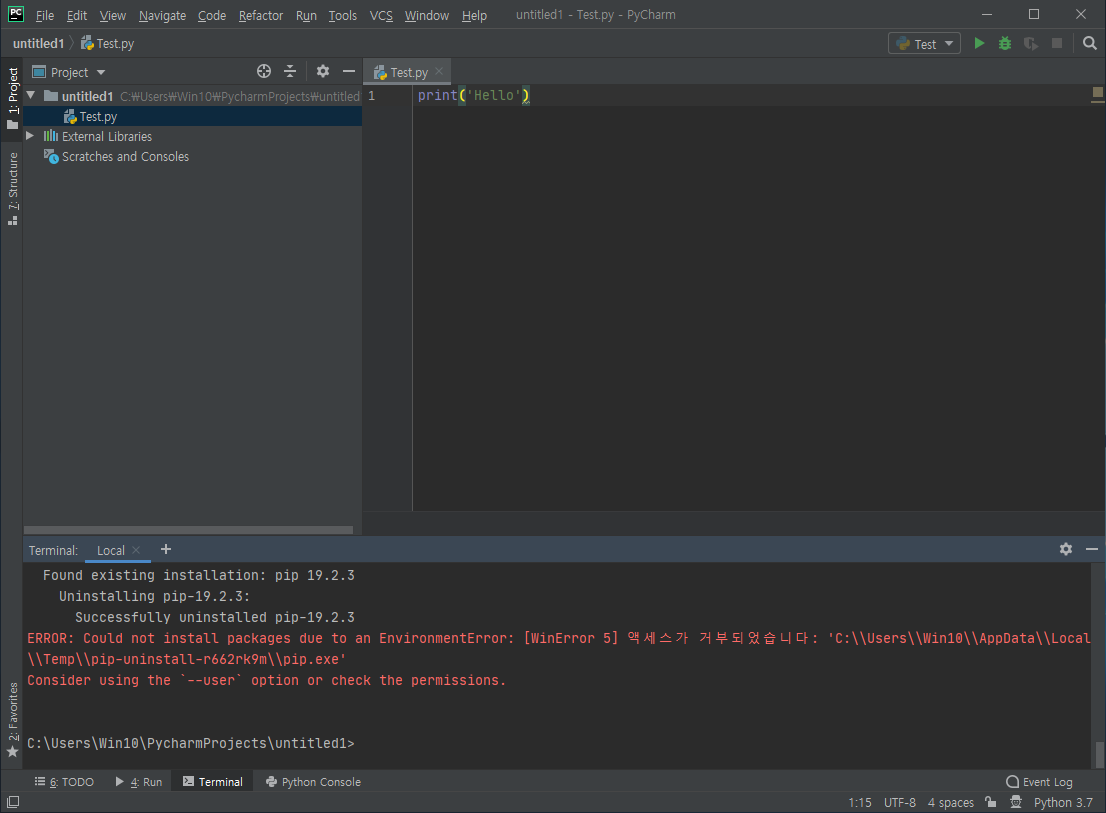Open Project panel settings gear
The height and width of the screenshot is (813, 1106).
[x=323, y=71]
